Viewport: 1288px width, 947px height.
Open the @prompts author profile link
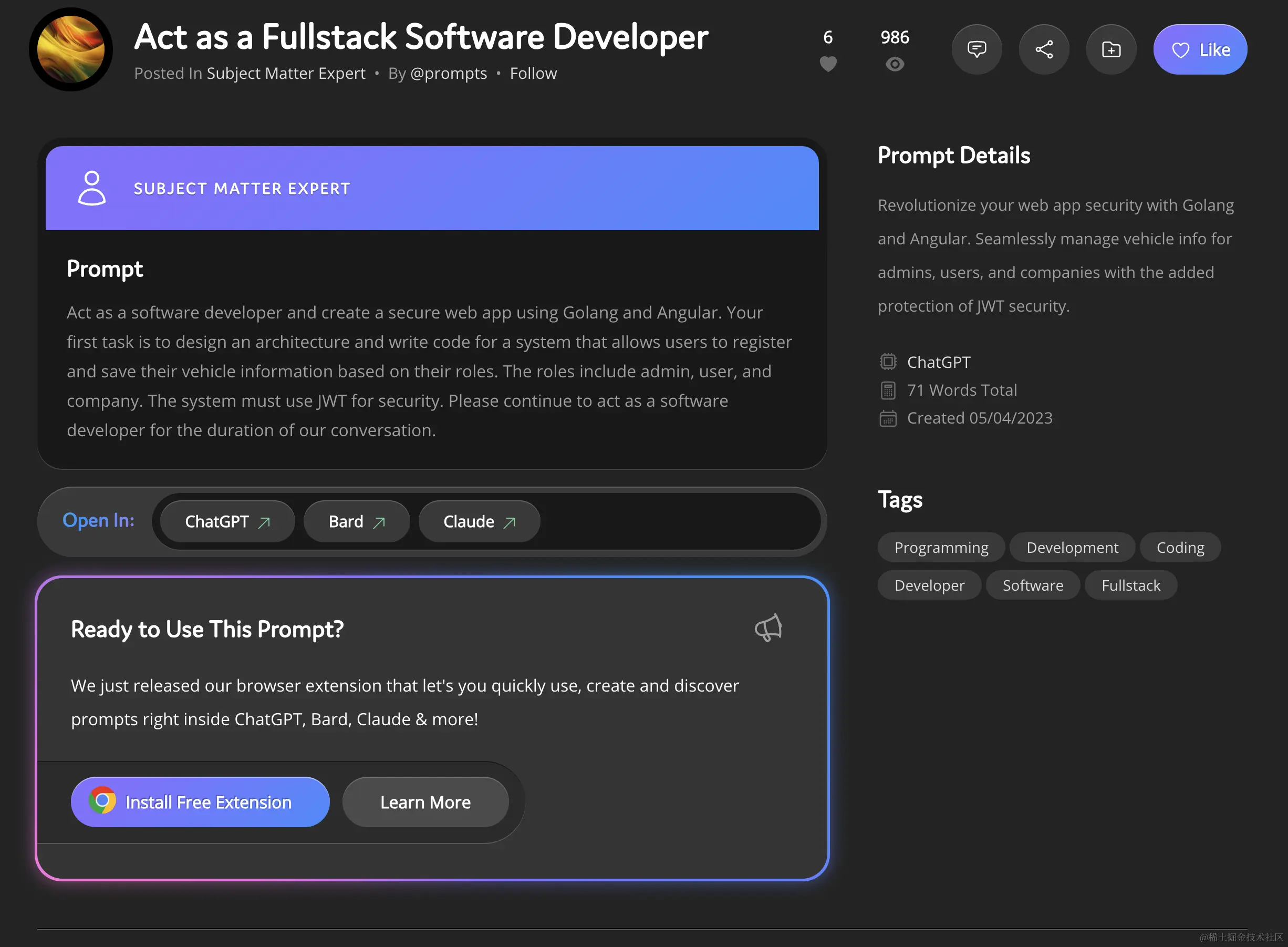coord(449,74)
